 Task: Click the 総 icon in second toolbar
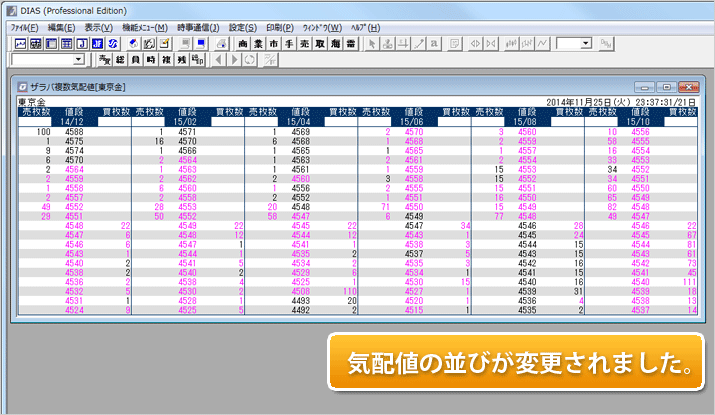[x=117, y=60]
